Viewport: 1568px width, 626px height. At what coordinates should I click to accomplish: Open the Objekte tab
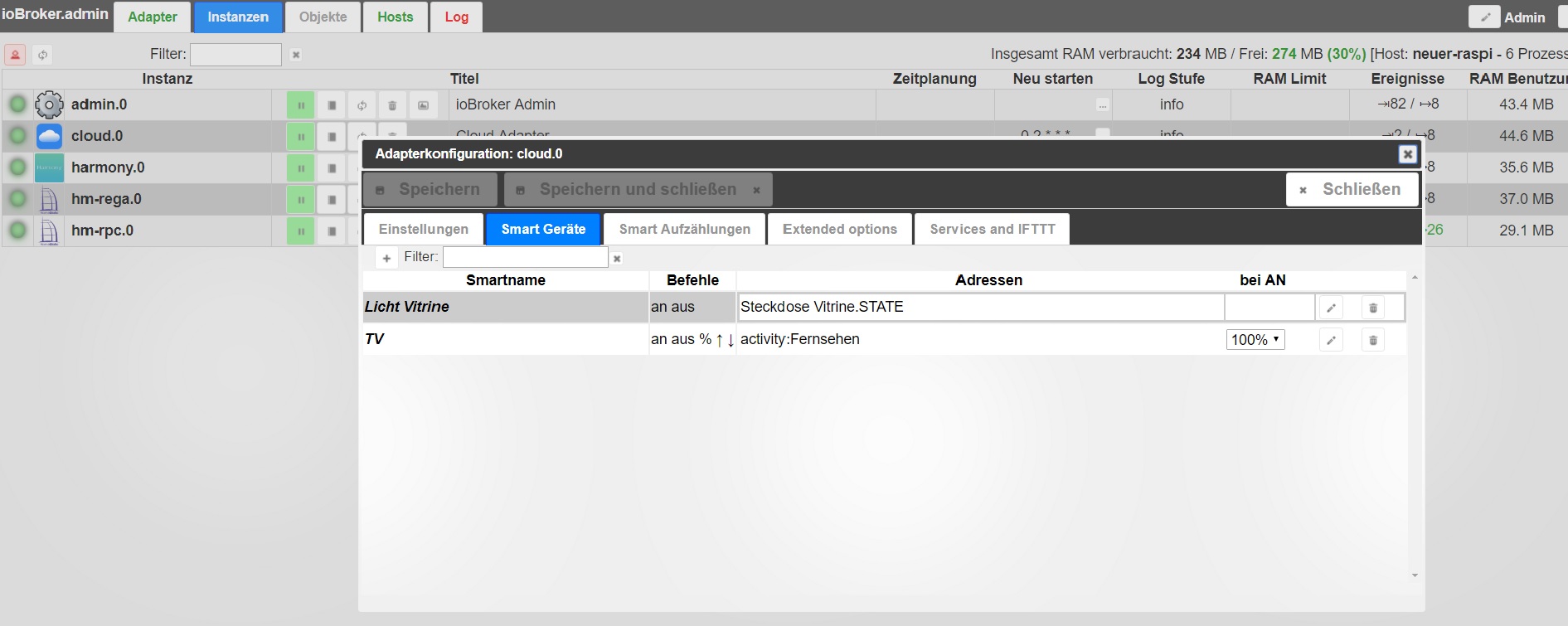click(x=323, y=17)
